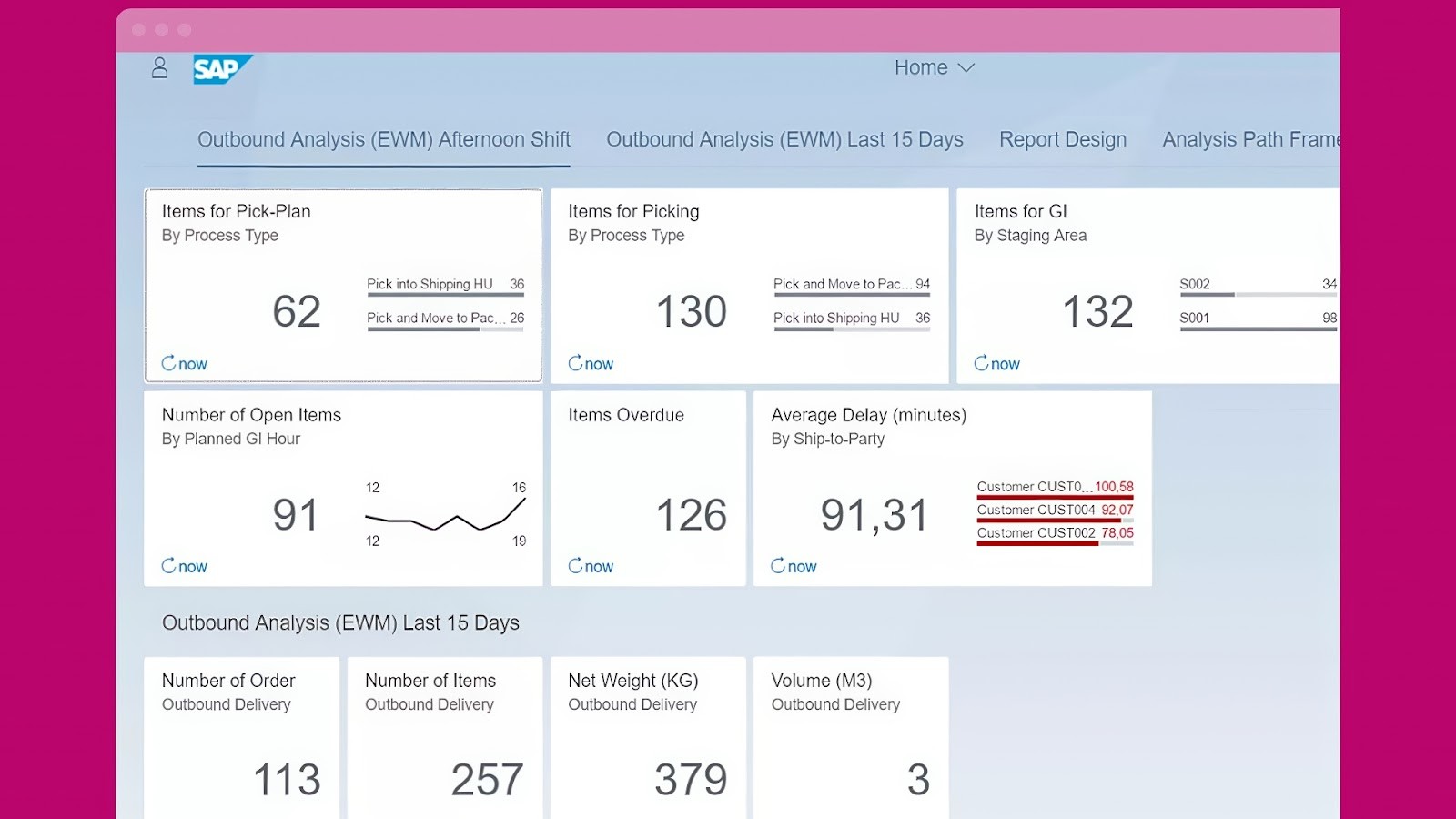
Task: Expand the Home navigation dropdown
Action: click(934, 67)
